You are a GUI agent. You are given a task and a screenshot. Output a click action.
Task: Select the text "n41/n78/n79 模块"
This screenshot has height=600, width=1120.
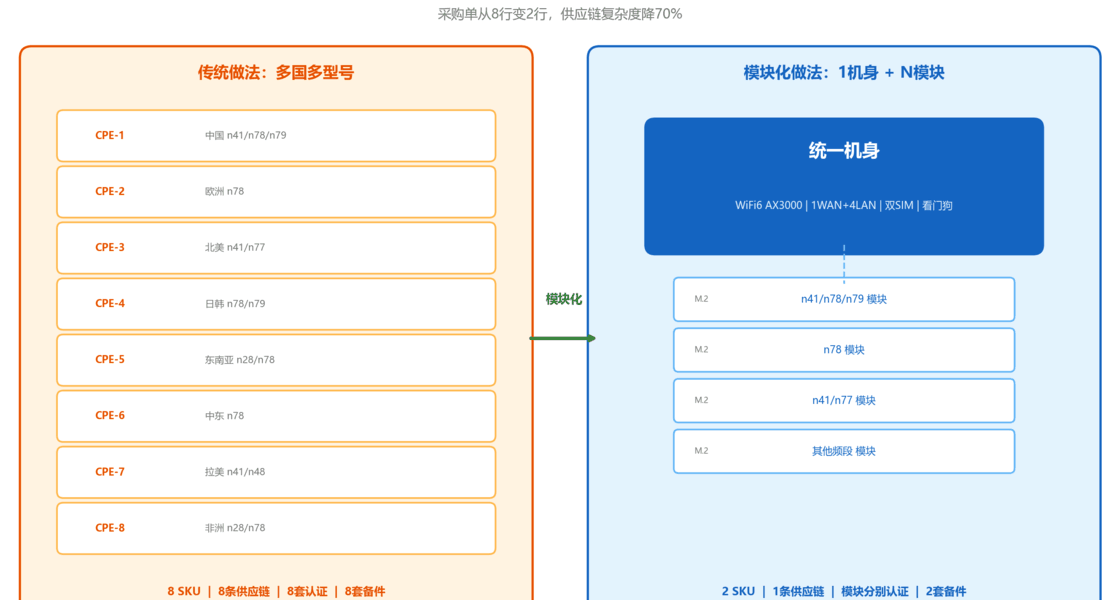(x=844, y=299)
